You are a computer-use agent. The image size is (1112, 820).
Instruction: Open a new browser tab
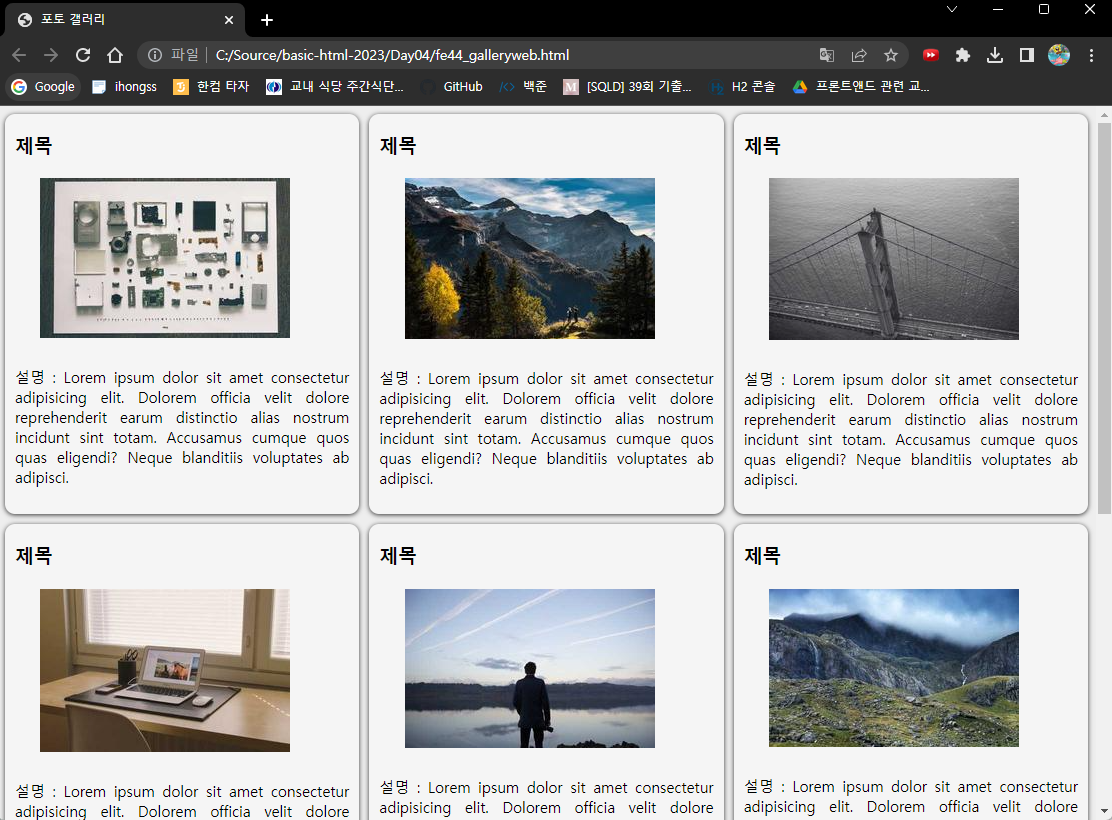pos(267,20)
